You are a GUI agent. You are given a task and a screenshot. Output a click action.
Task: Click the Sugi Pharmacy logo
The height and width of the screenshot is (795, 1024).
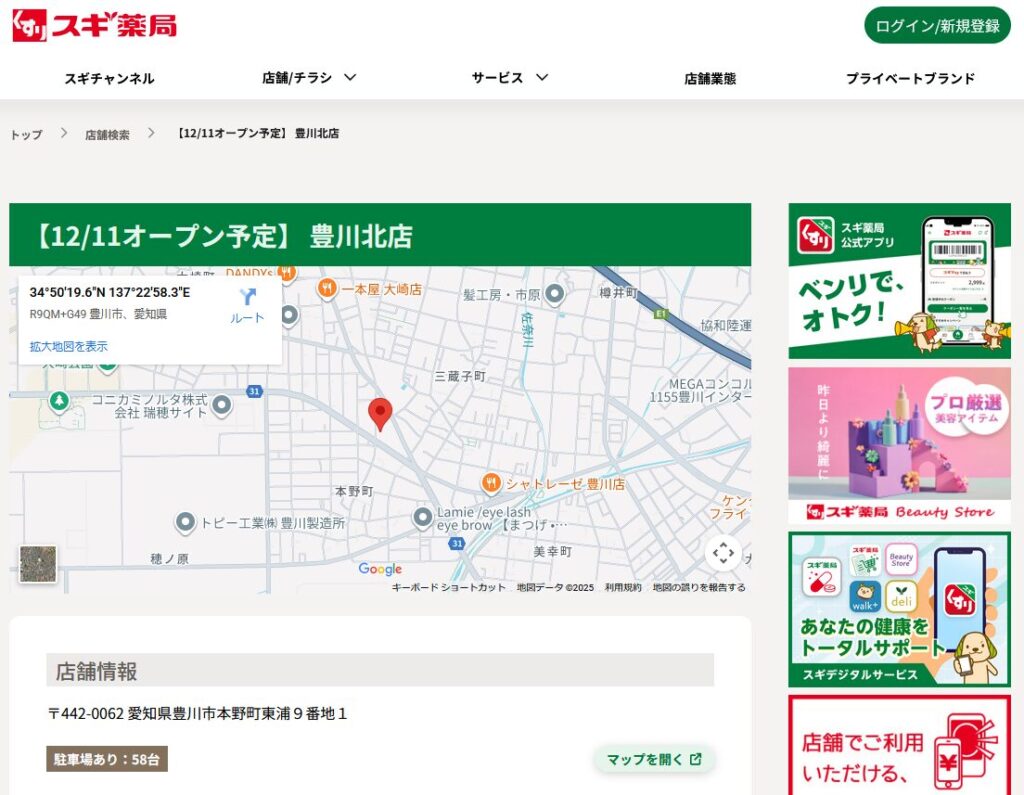coord(95,25)
